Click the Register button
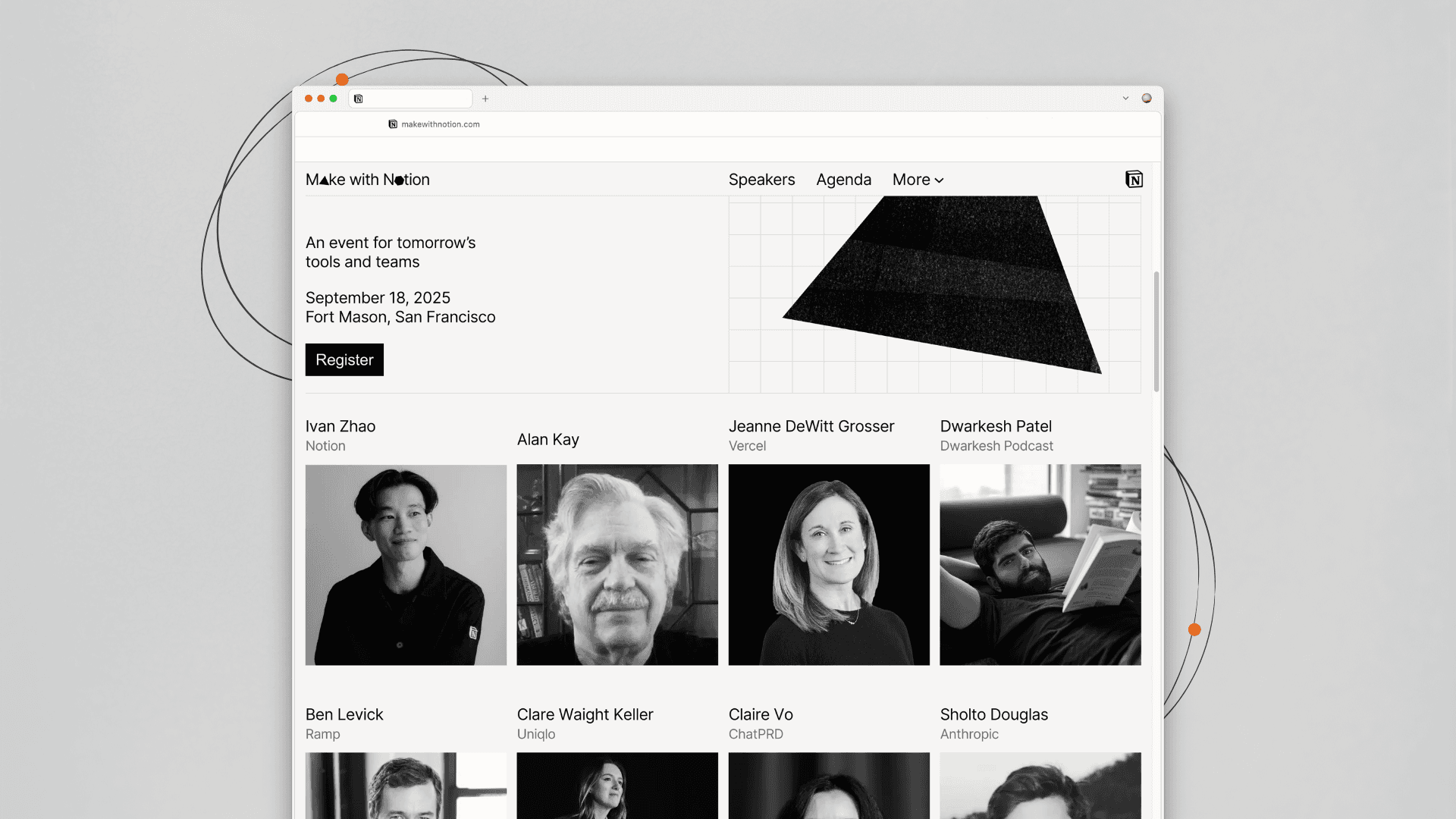Image resolution: width=1456 pixels, height=819 pixels. [344, 359]
